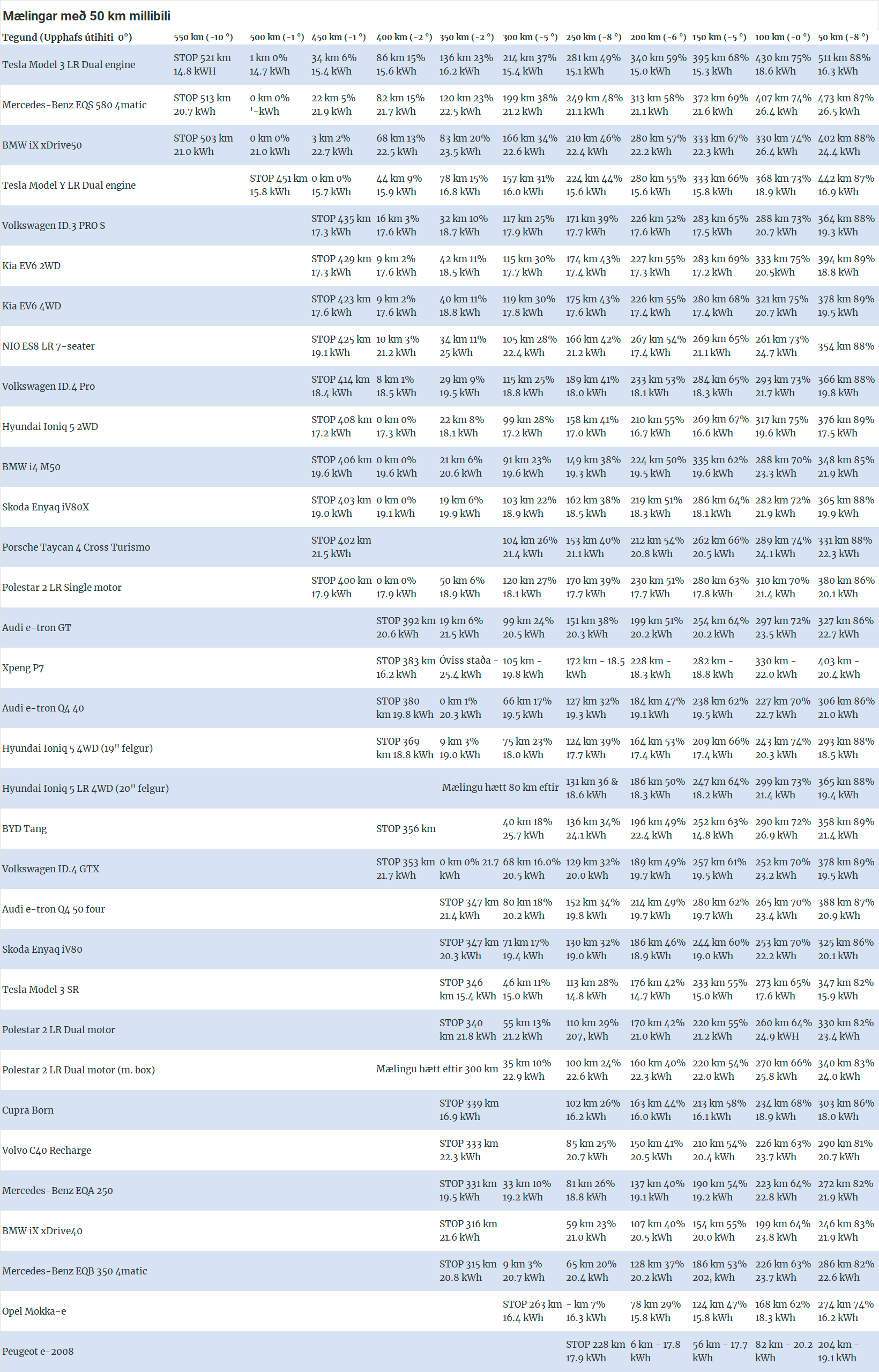The image size is (879, 1372).
Task: Click the 'STOP 339 km 16.9 kWh' cell
Action: [x=469, y=1109]
